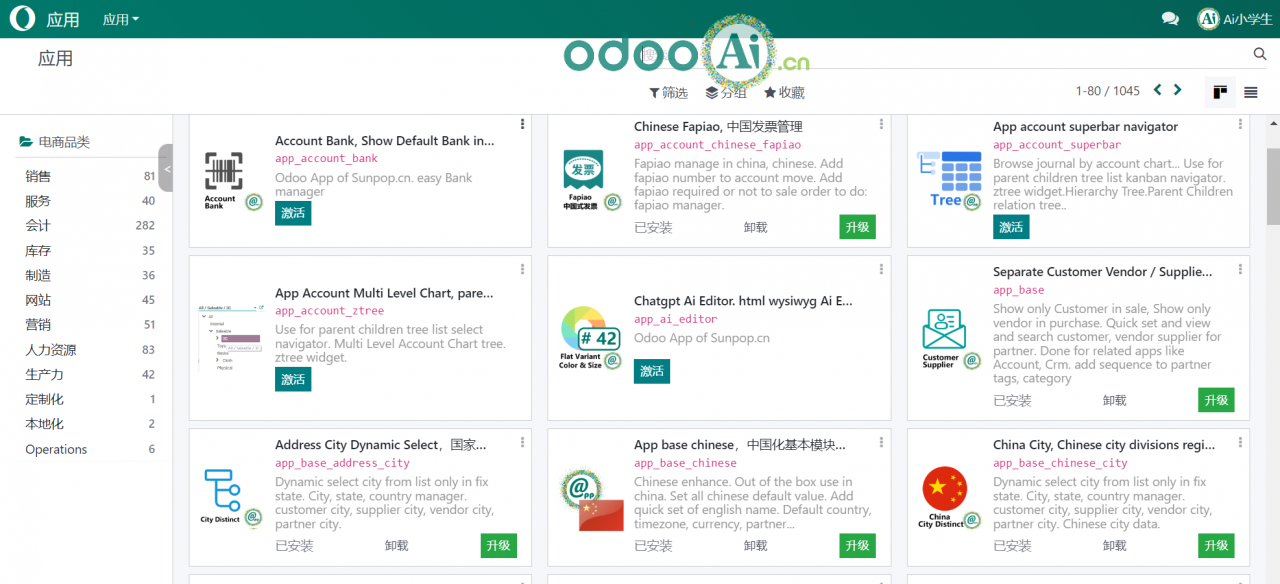This screenshot has width=1280, height=584.
Task: Click the China City flag app icon
Action: [x=950, y=497]
